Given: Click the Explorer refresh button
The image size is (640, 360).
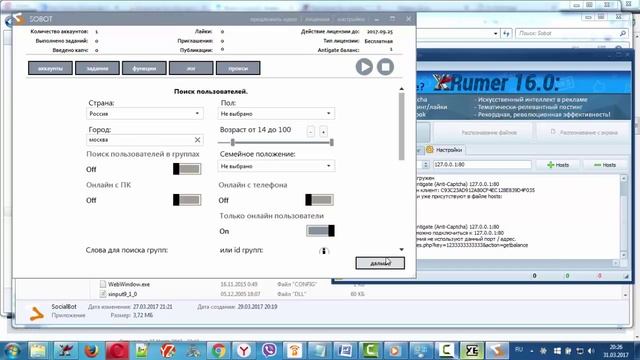Looking at the screenshot, I should click(x=506, y=33).
